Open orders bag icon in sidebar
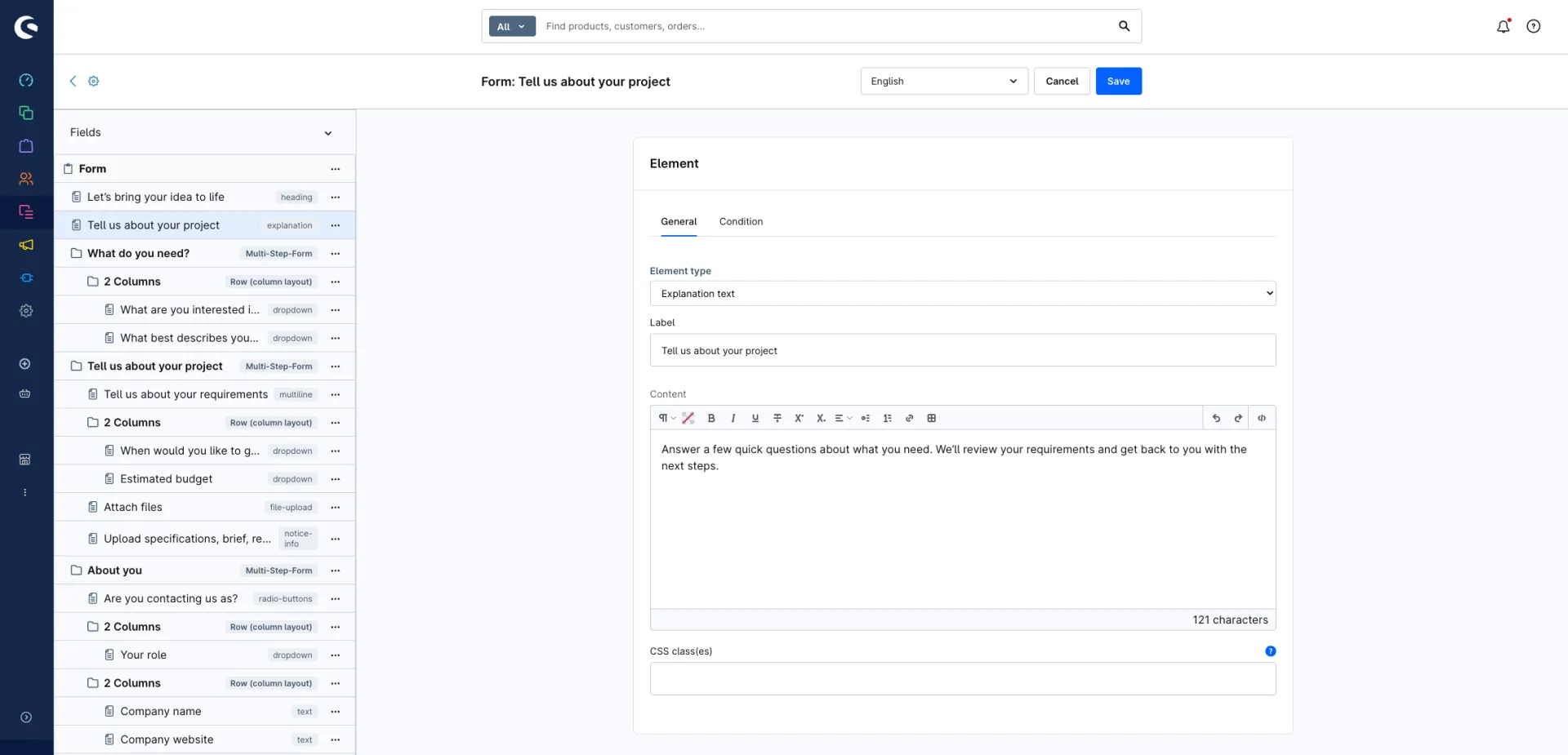Screen dimensions: 1568x755 26,145
